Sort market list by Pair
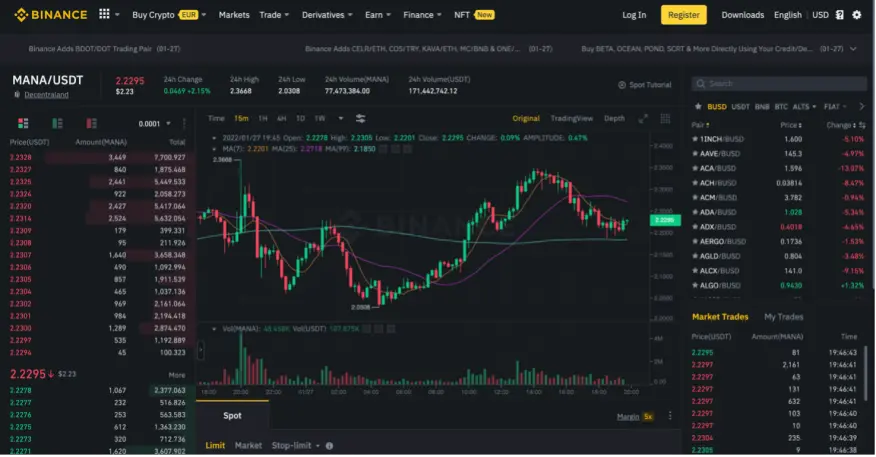 click(x=701, y=125)
